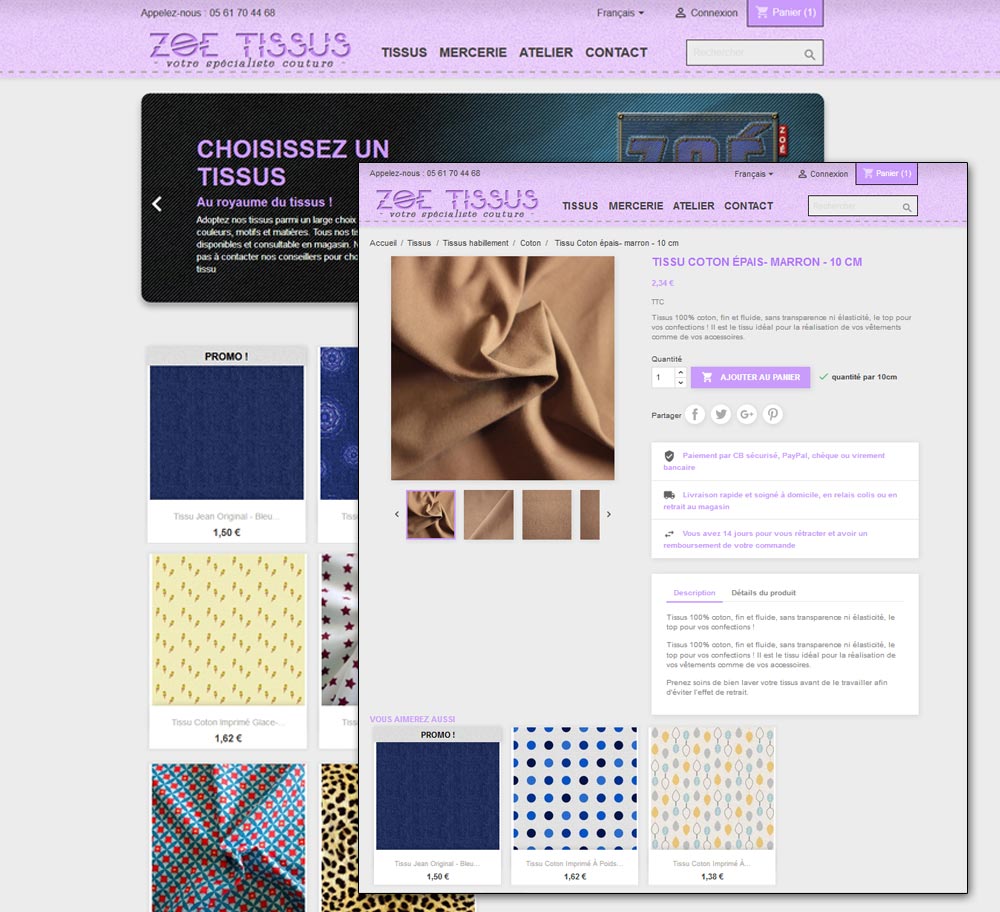The image size is (1000, 912).
Task: Select third flat brown fabric thumbnail
Action: [547, 515]
